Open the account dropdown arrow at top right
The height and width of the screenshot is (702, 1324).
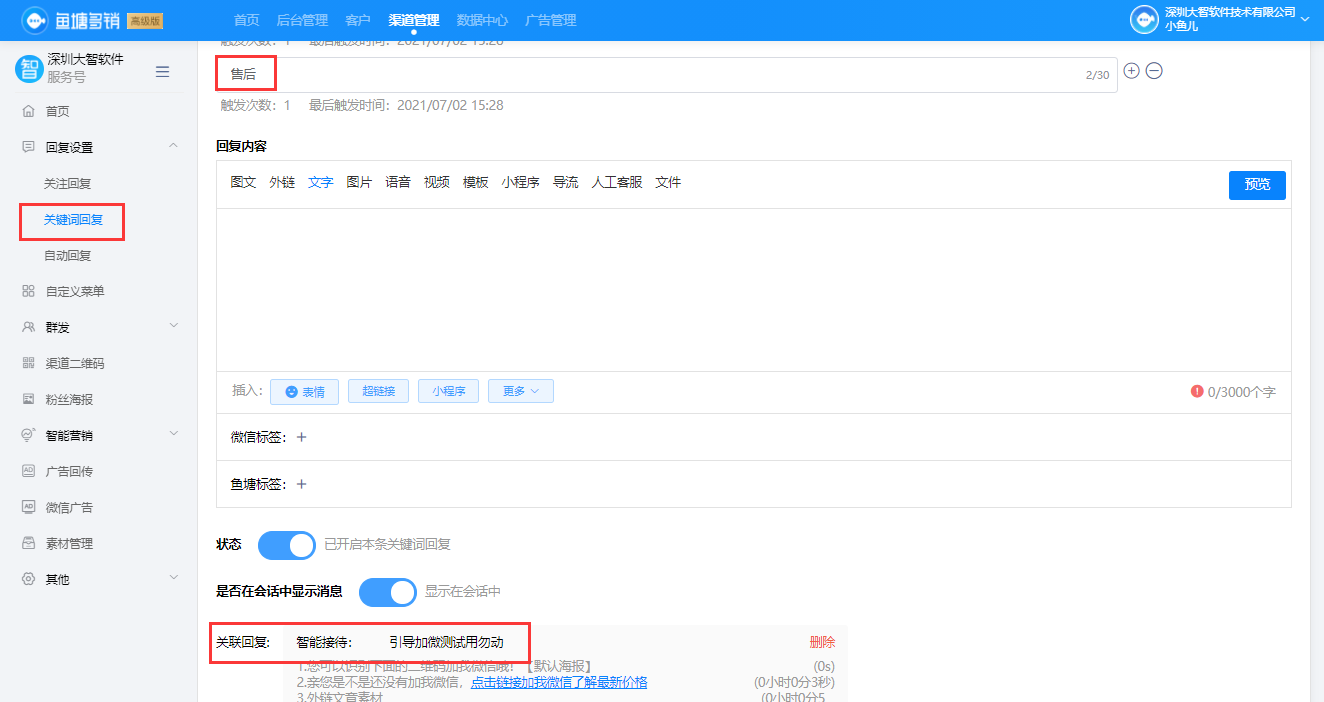[x=1304, y=20]
